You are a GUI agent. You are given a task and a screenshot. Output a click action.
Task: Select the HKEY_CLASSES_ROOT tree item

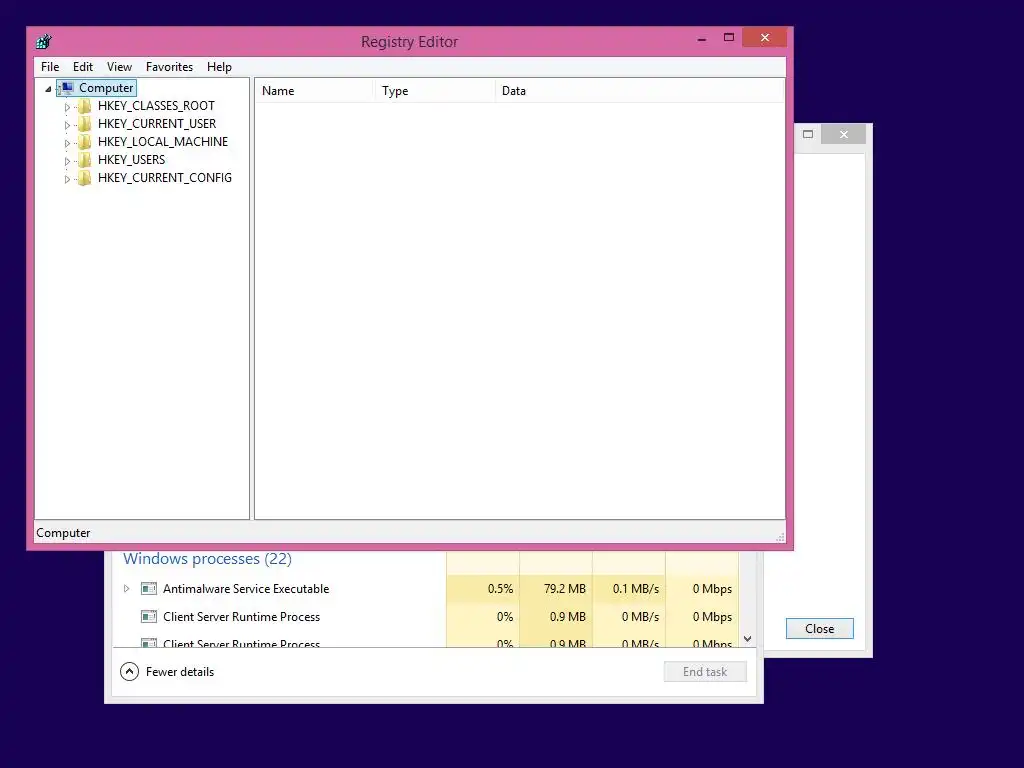(x=156, y=106)
